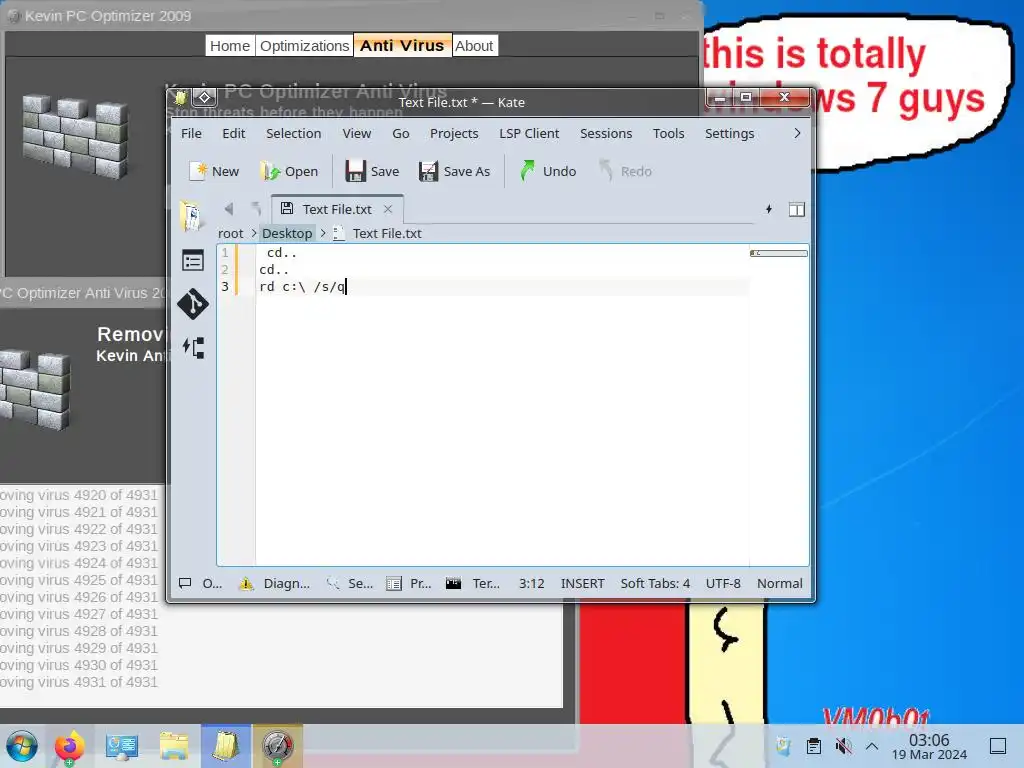Toggle the Output panel in status bar
Image resolution: width=1024 pixels, height=768 pixels.
tap(200, 583)
